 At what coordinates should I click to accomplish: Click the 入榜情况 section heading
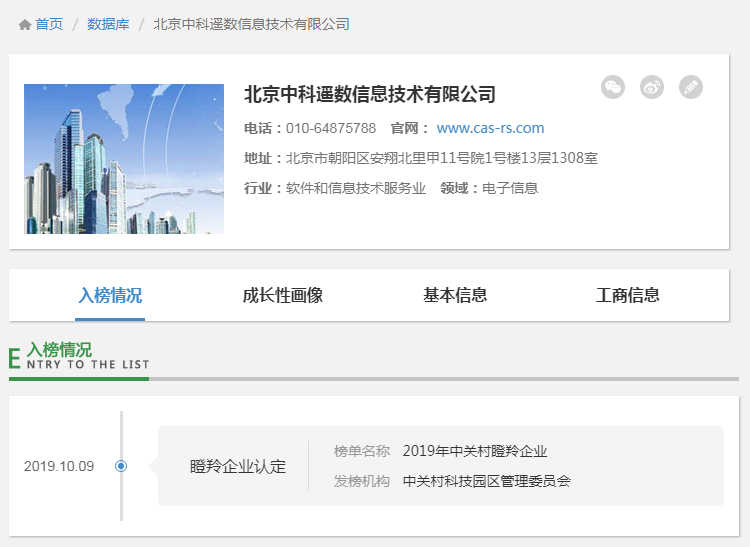coord(59,350)
